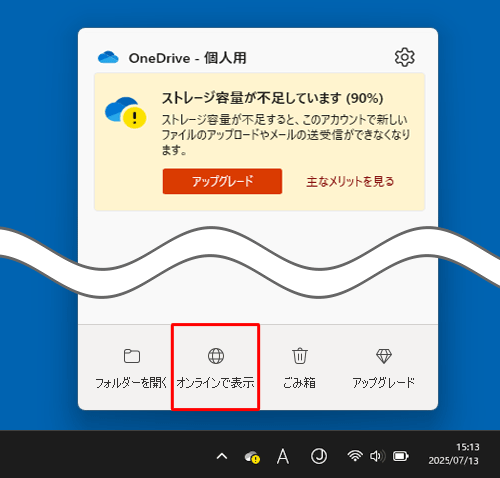Expand hidden tray icons chevron

click(222, 456)
